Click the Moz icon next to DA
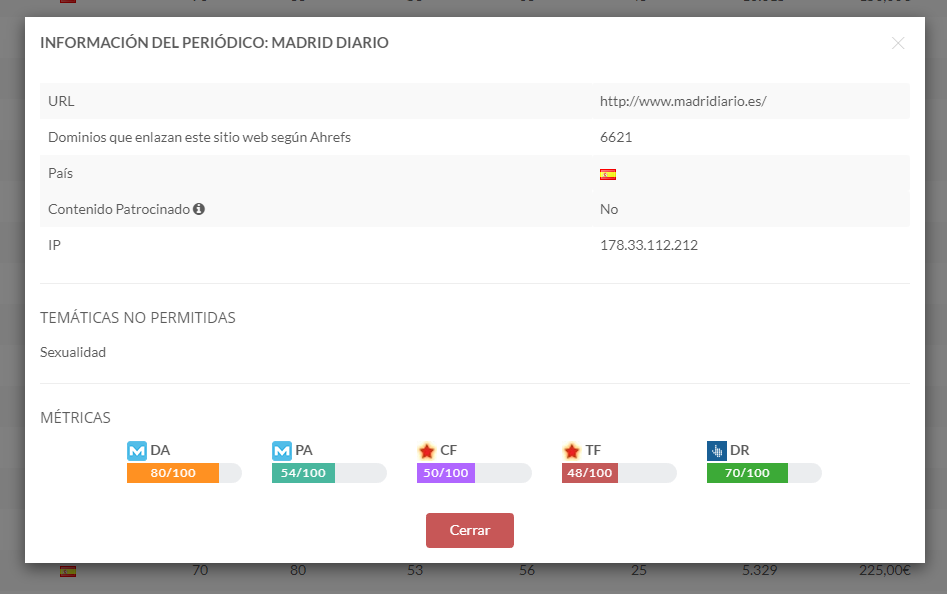Viewport: 947px width, 594px height. pos(137,451)
